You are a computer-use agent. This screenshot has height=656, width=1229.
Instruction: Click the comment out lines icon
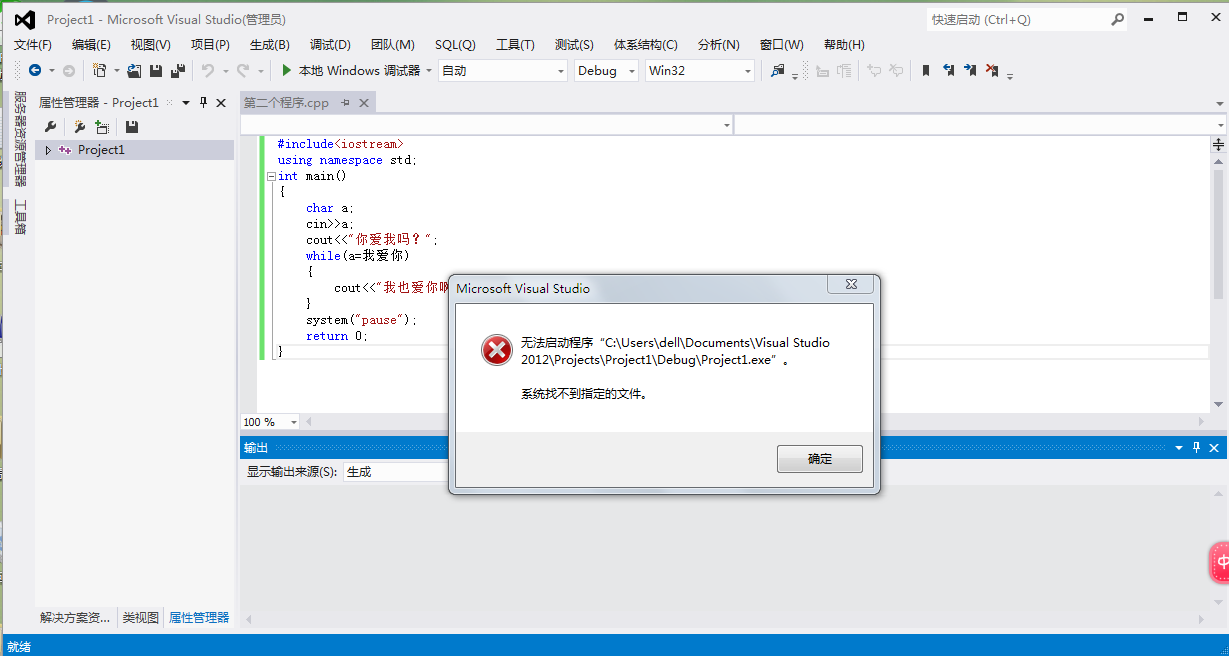pyautogui.click(x=874, y=71)
